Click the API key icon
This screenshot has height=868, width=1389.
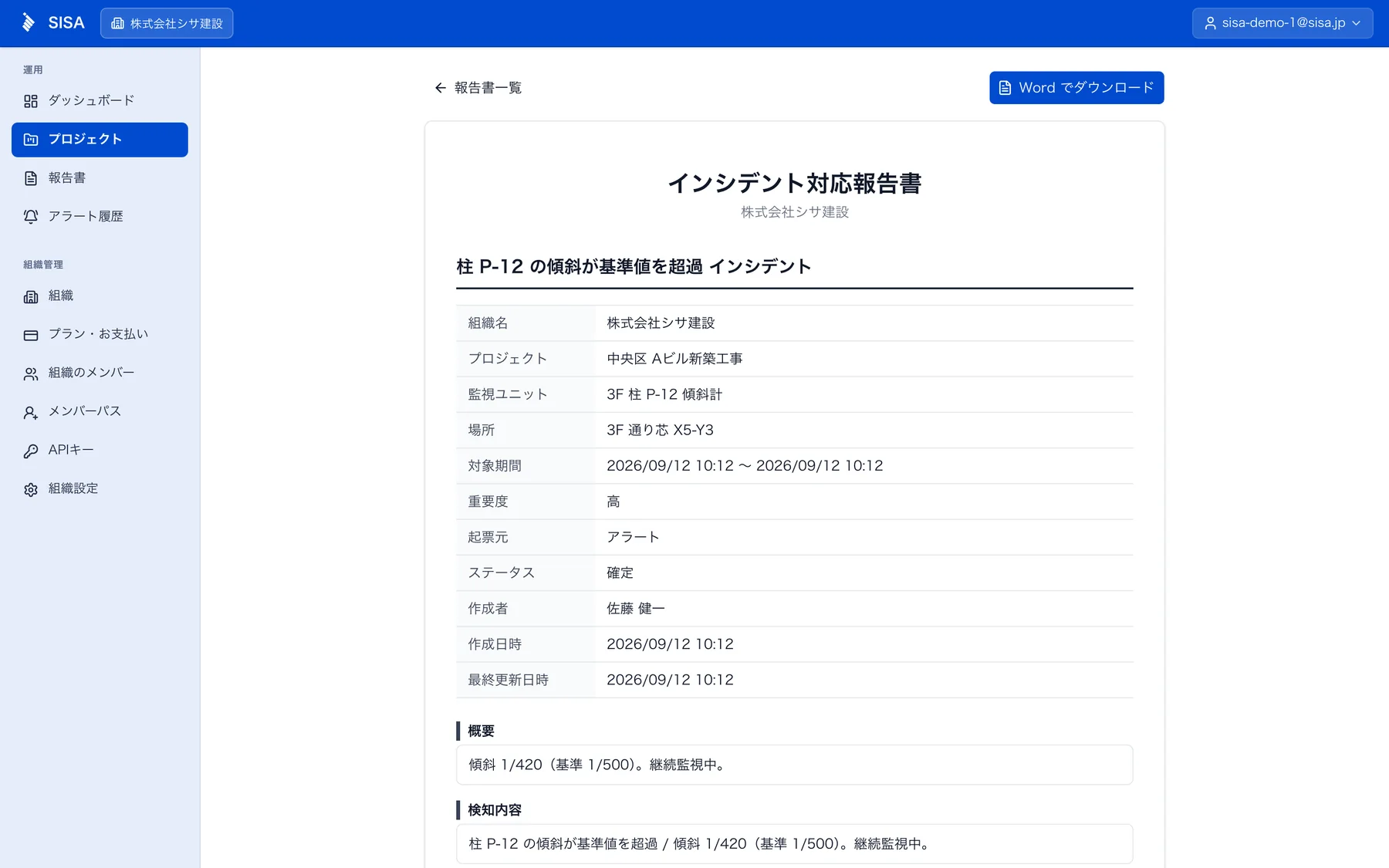[31, 451]
